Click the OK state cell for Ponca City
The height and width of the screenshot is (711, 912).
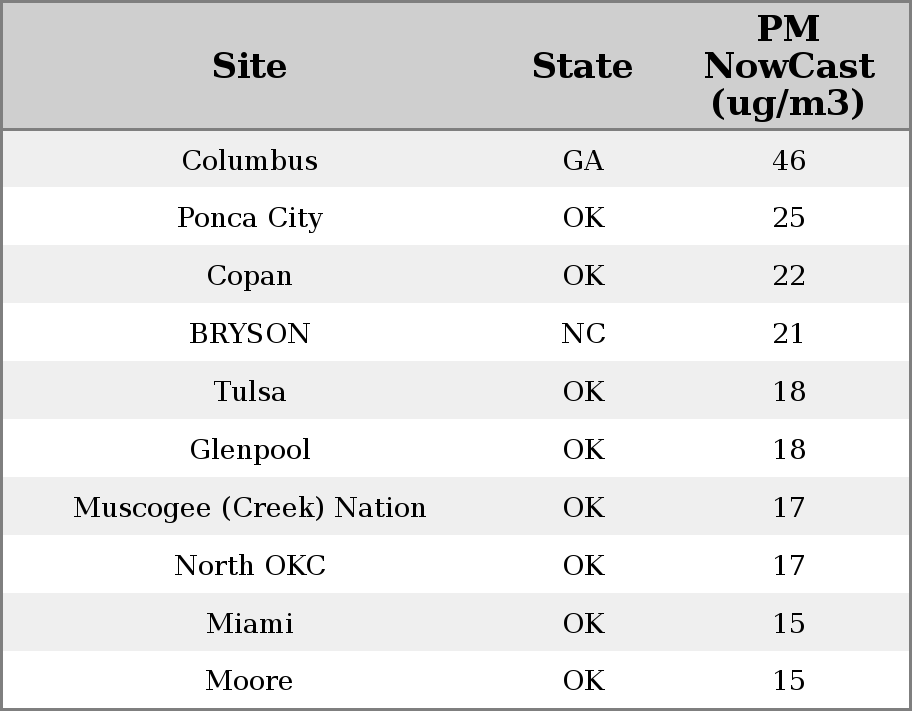[x=583, y=218]
